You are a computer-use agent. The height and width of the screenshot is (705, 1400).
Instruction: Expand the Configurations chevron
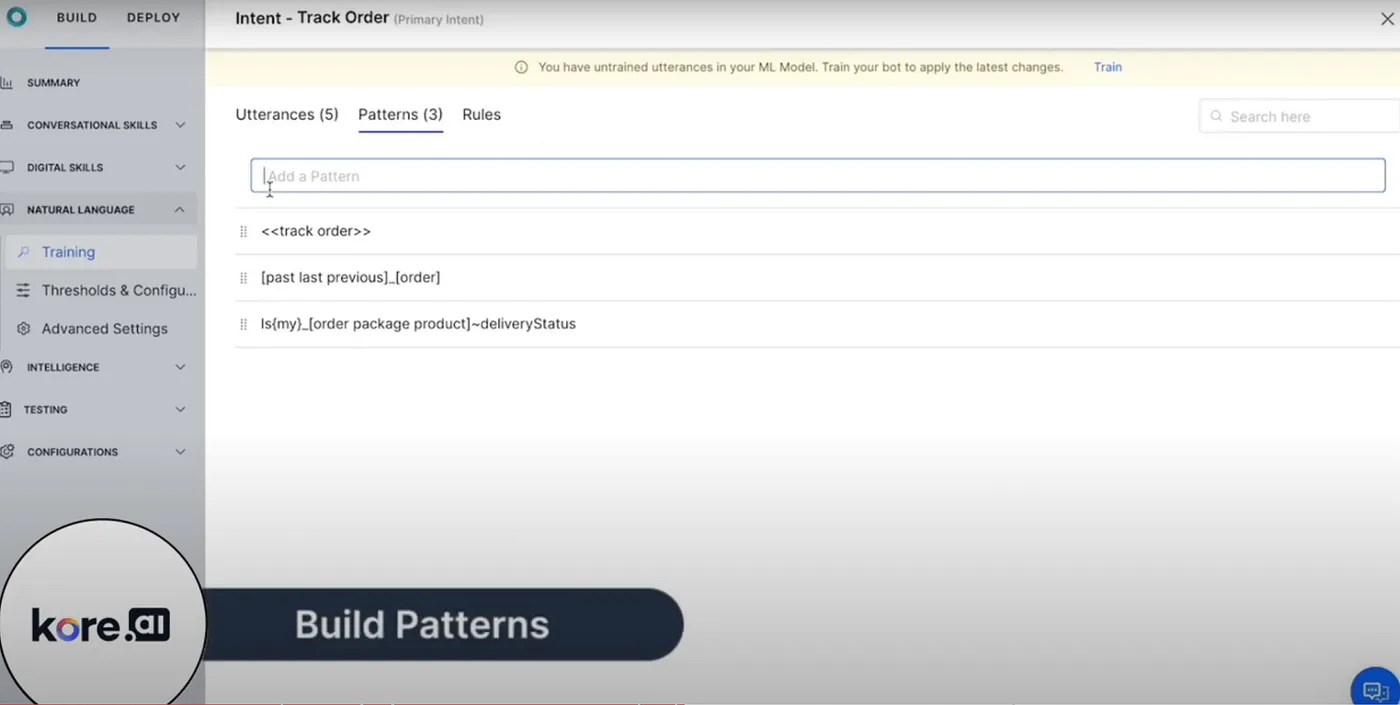coord(180,452)
